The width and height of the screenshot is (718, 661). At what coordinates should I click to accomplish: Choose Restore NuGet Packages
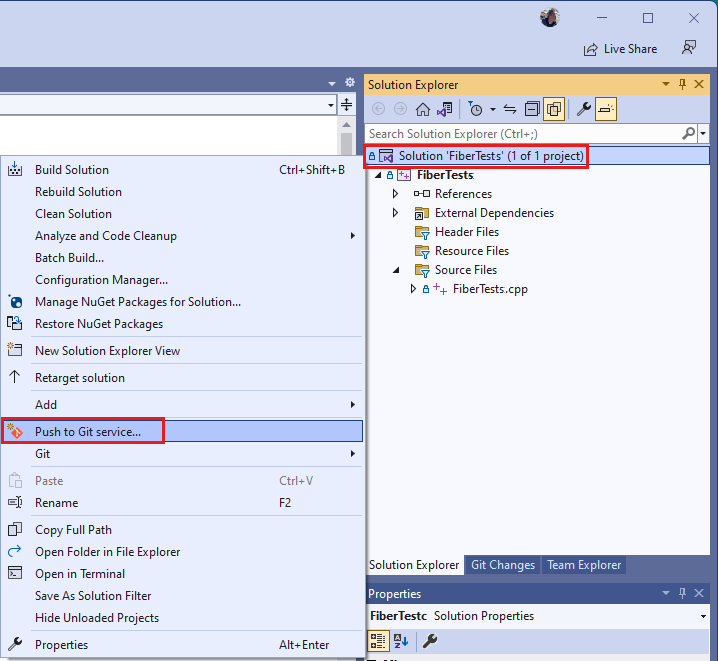tap(182, 324)
